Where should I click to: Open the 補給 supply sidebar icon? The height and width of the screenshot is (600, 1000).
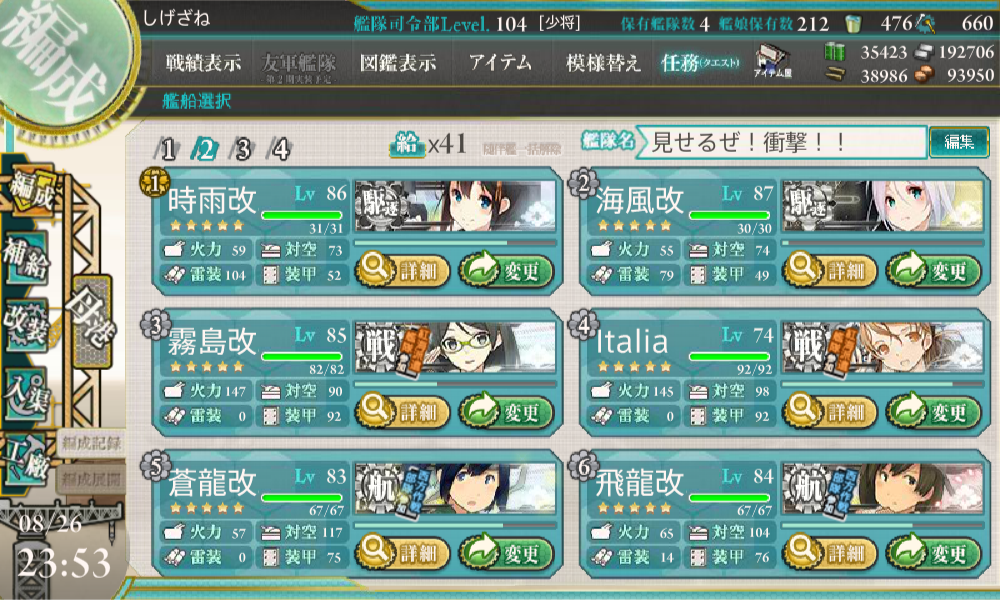pyautogui.click(x=27, y=258)
